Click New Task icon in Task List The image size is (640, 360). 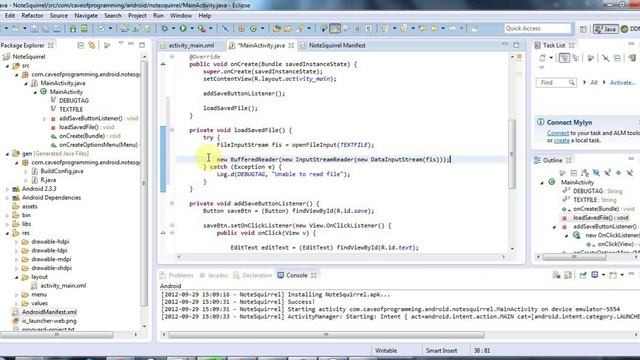(542, 58)
